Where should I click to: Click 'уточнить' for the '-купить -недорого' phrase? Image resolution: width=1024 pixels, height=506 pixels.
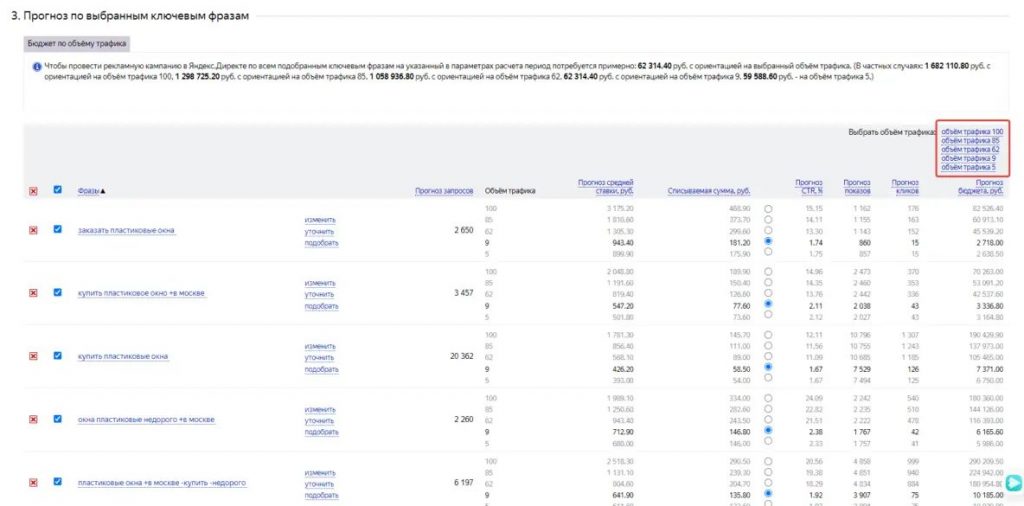coord(319,484)
